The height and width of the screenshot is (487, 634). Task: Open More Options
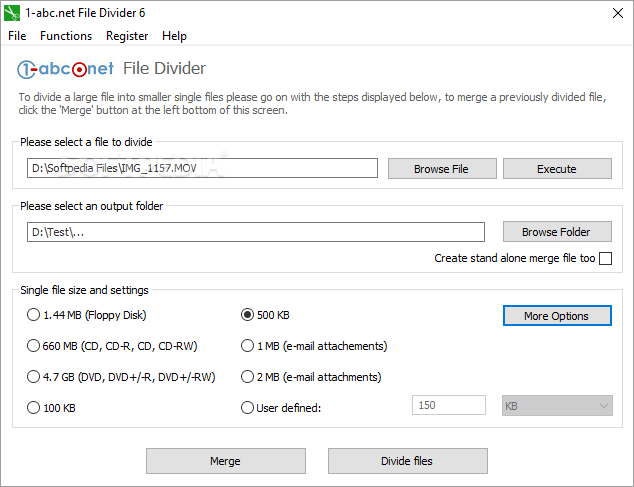[x=557, y=315]
